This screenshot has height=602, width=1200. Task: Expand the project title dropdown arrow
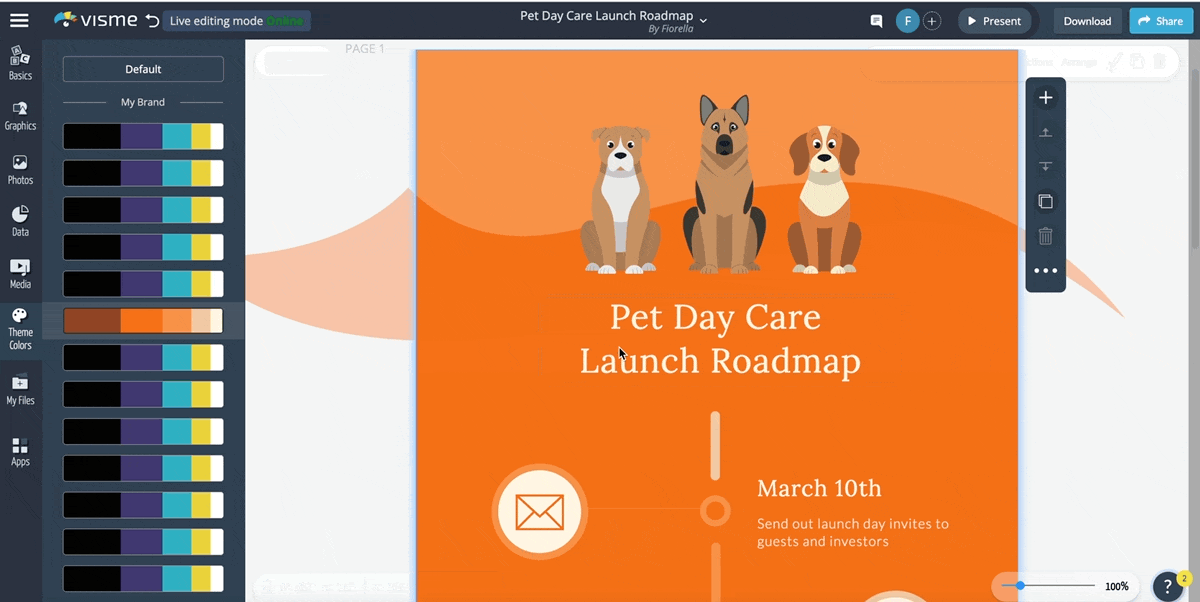703,20
